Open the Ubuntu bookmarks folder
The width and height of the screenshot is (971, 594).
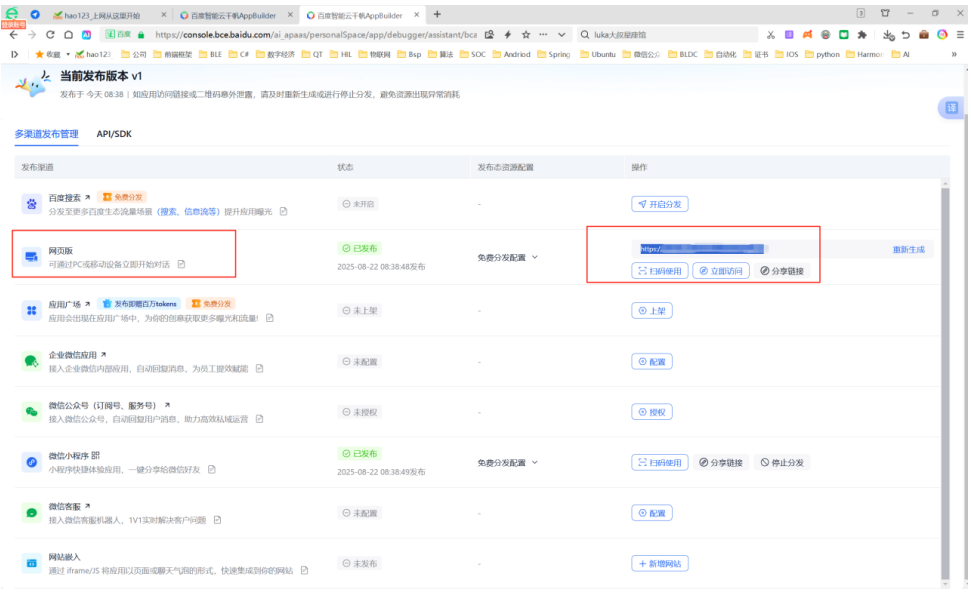[598, 55]
